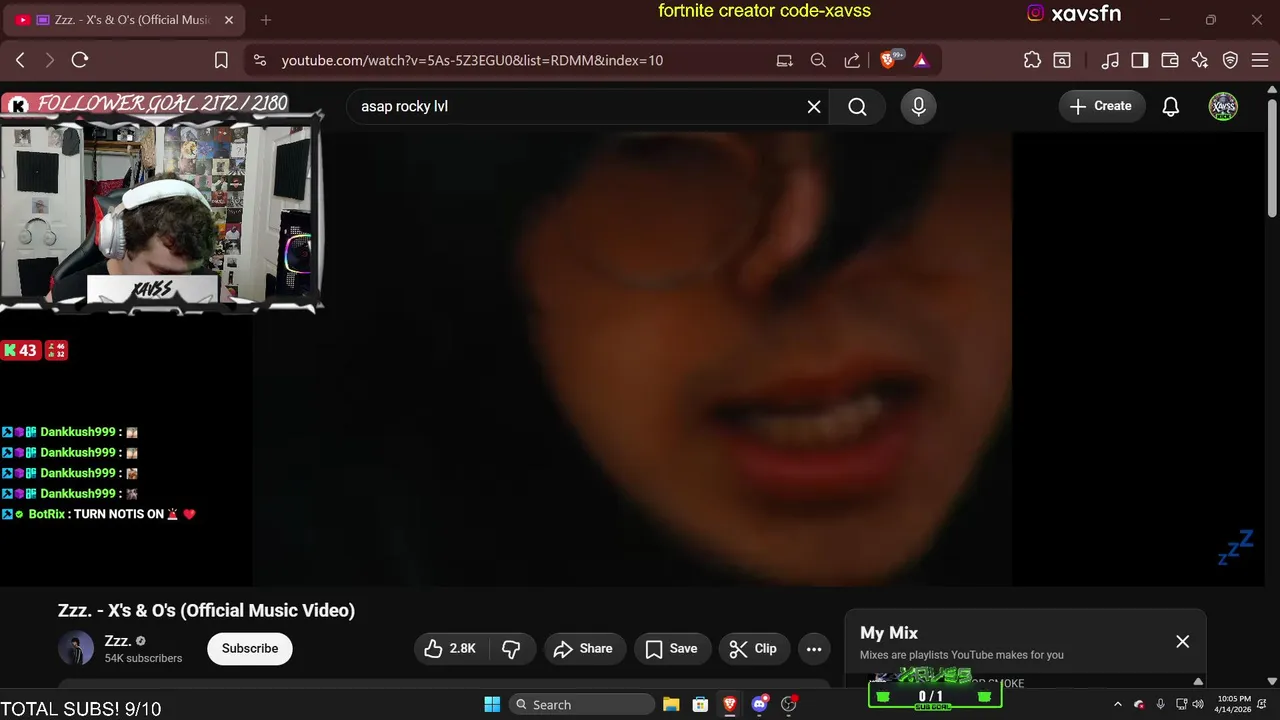
Task: Go back to the previous page
Action: coord(20,60)
